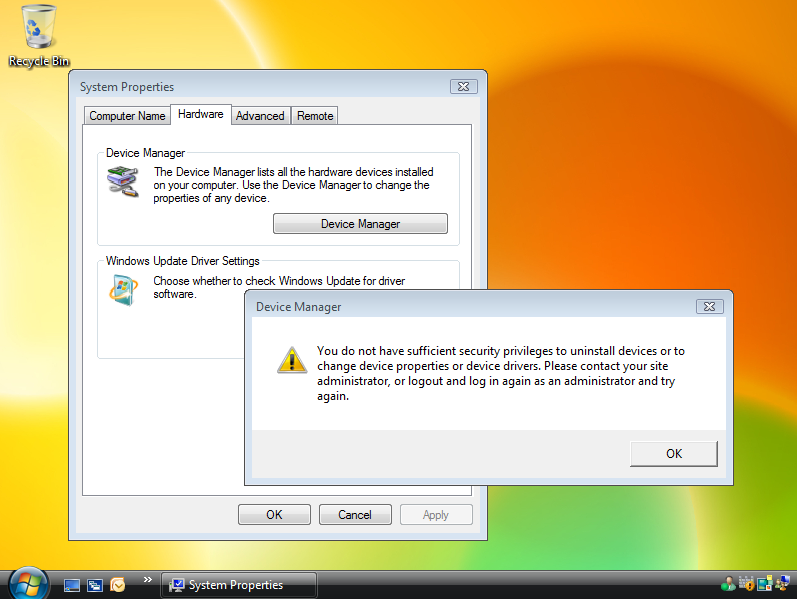Image resolution: width=797 pixels, height=599 pixels.
Task: Click the warning triangle icon in dialog
Action: (x=292, y=360)
